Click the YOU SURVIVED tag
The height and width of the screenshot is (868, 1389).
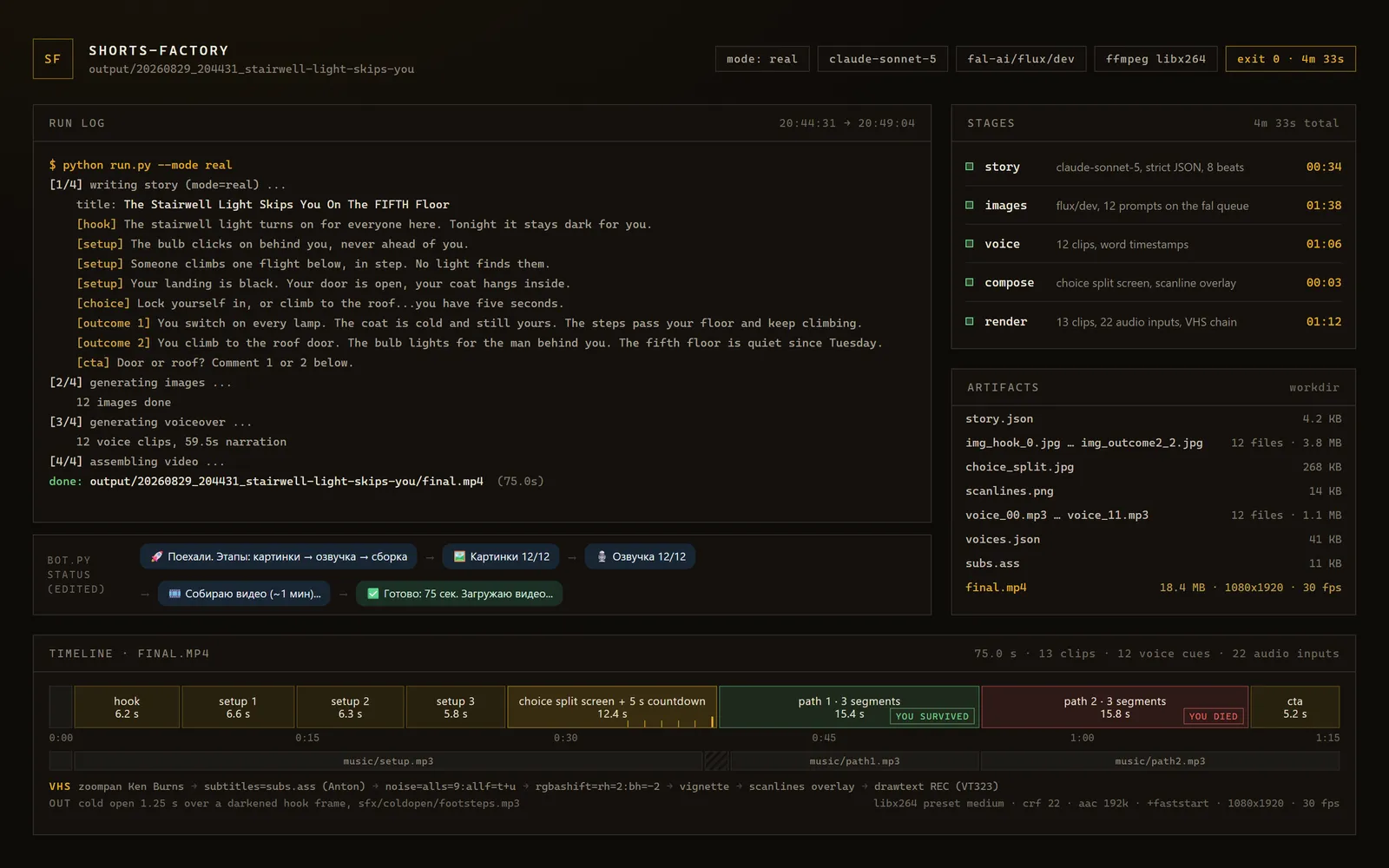tap(932, 716)
